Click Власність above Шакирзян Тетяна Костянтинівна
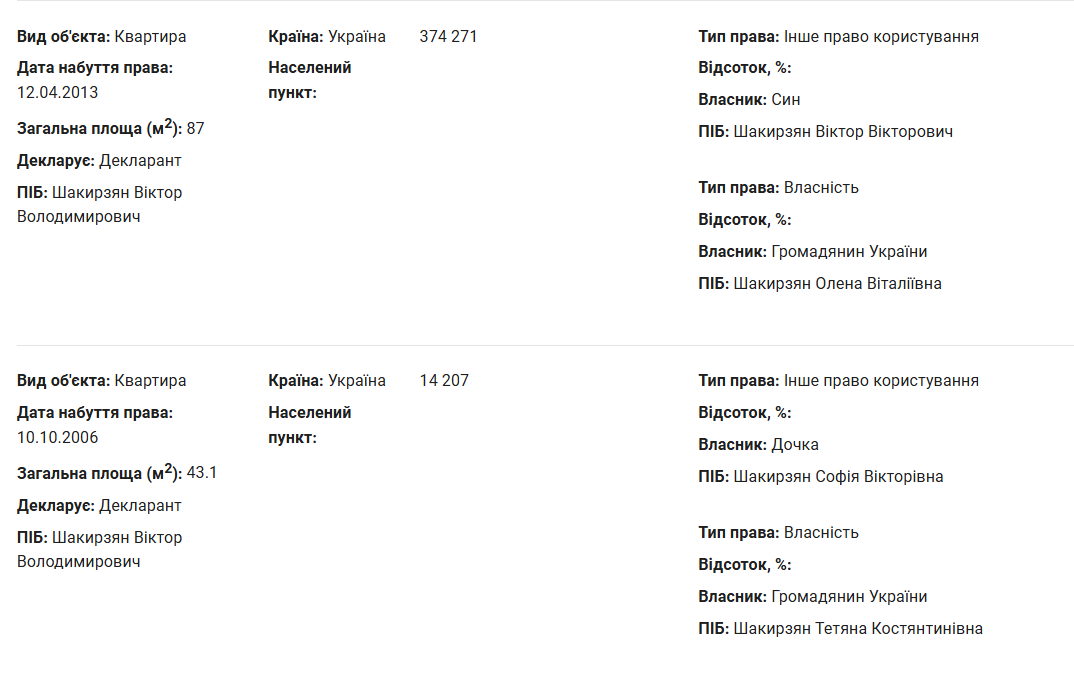This screenshot has height=689, width=1074. [821, 533]
